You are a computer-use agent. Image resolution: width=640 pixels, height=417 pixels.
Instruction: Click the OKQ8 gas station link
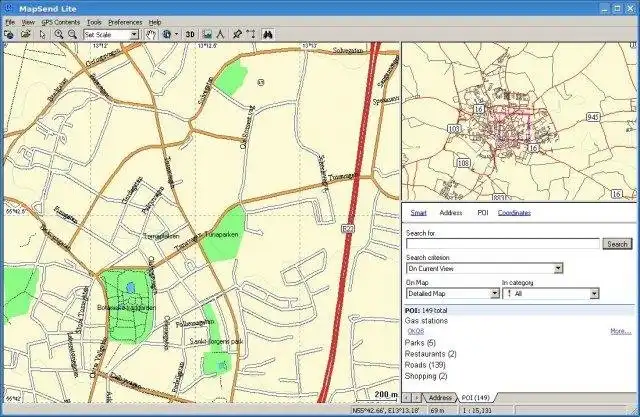coord(416,331)
